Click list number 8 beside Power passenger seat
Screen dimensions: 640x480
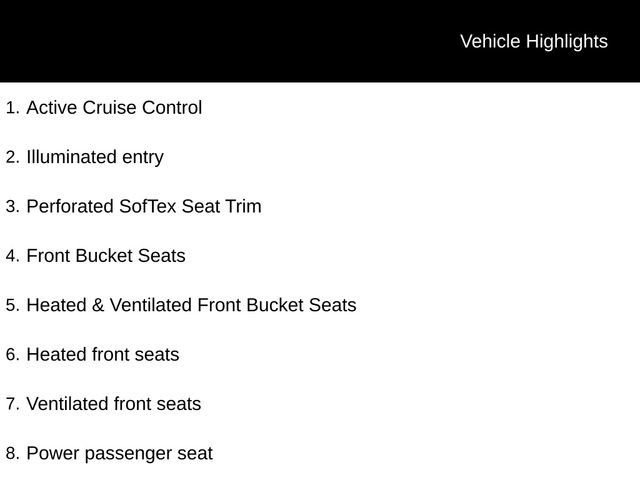pyautogui.click(x=11, y=454)
